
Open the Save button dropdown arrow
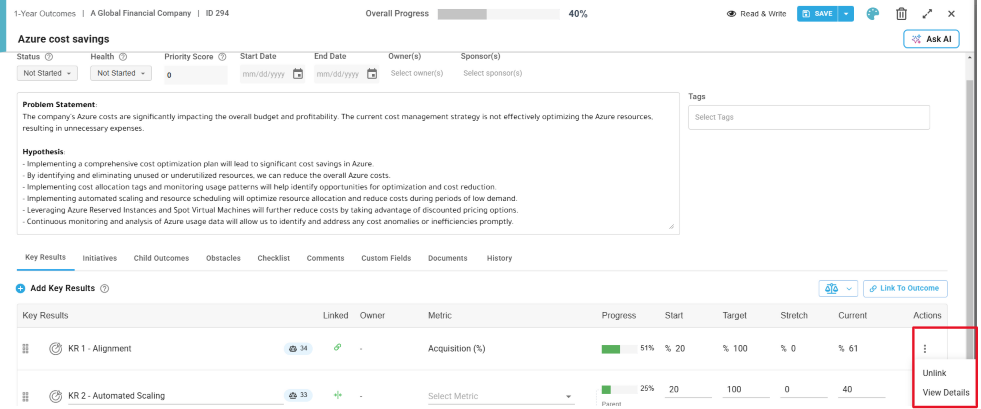[x=846, y=14]
